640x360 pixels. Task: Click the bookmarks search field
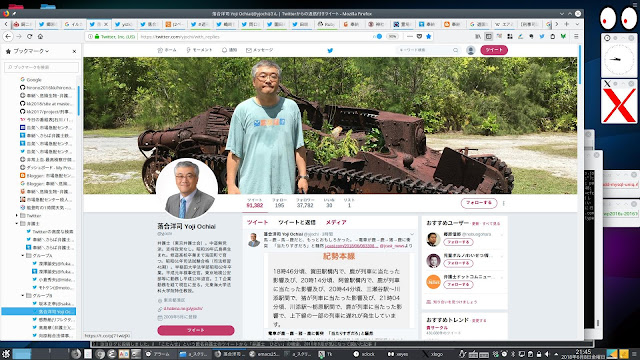coord(41,67)
